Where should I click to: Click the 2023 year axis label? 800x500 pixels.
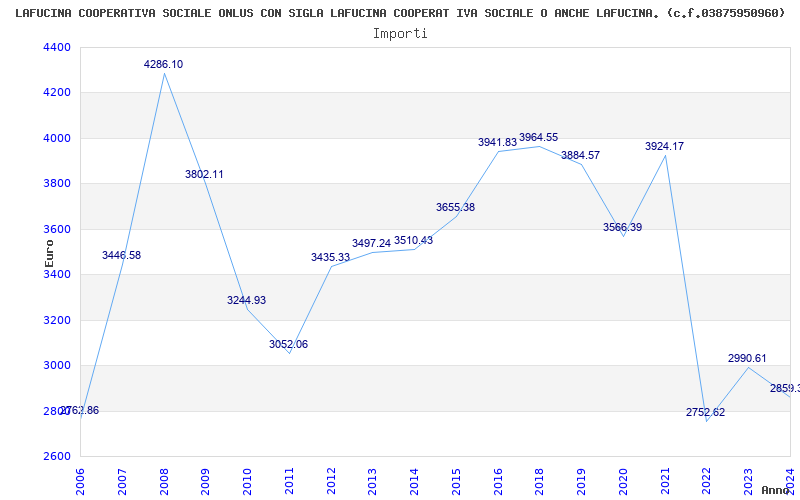click(748, 482)
